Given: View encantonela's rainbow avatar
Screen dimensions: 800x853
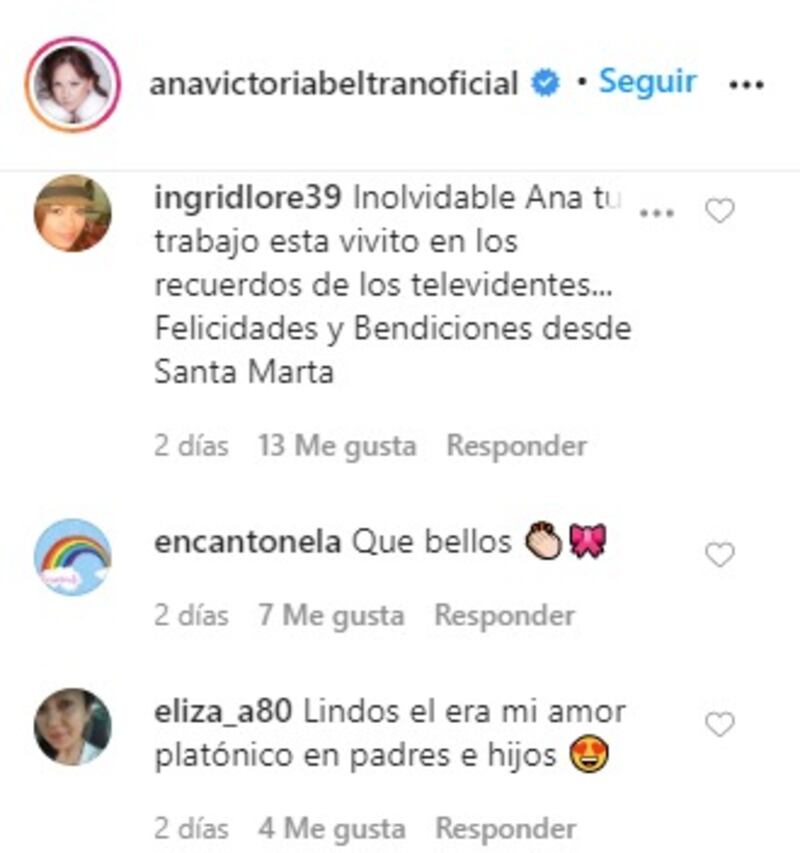Looking at the screenshot, I should pyautogui.click(x=73, y=557).
